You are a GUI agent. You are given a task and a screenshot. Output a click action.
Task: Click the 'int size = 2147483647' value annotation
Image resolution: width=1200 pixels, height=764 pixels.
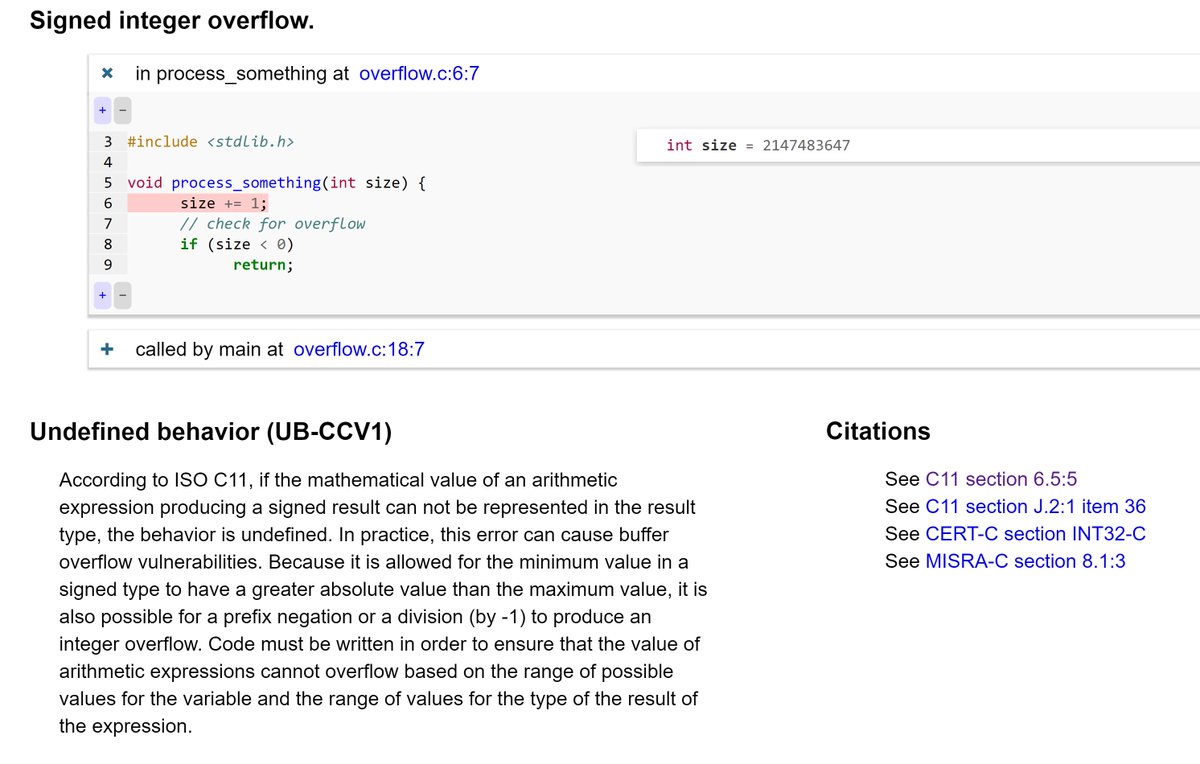click(x=758, y=145)
